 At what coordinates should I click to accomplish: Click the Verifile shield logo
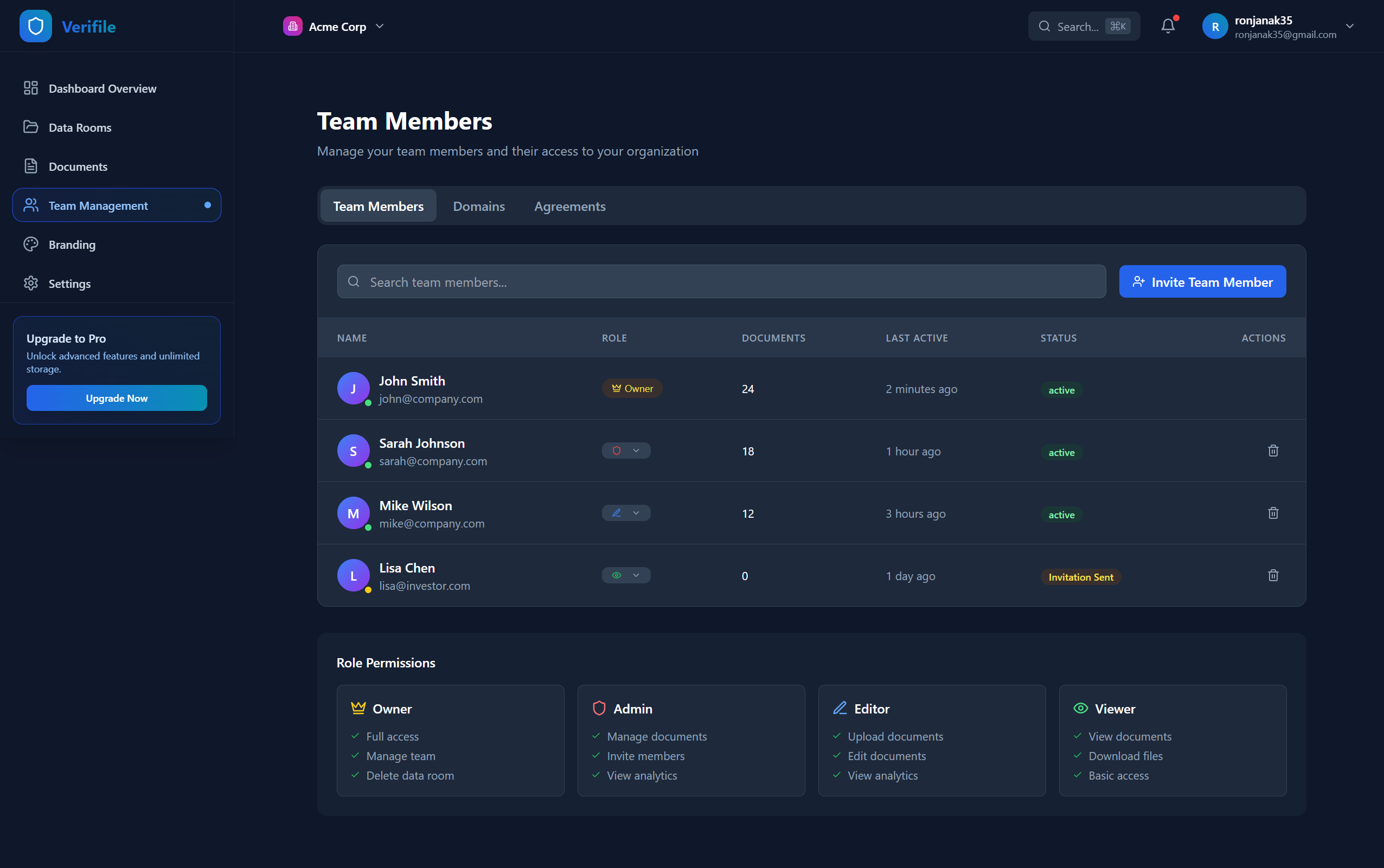pos(36,27)
